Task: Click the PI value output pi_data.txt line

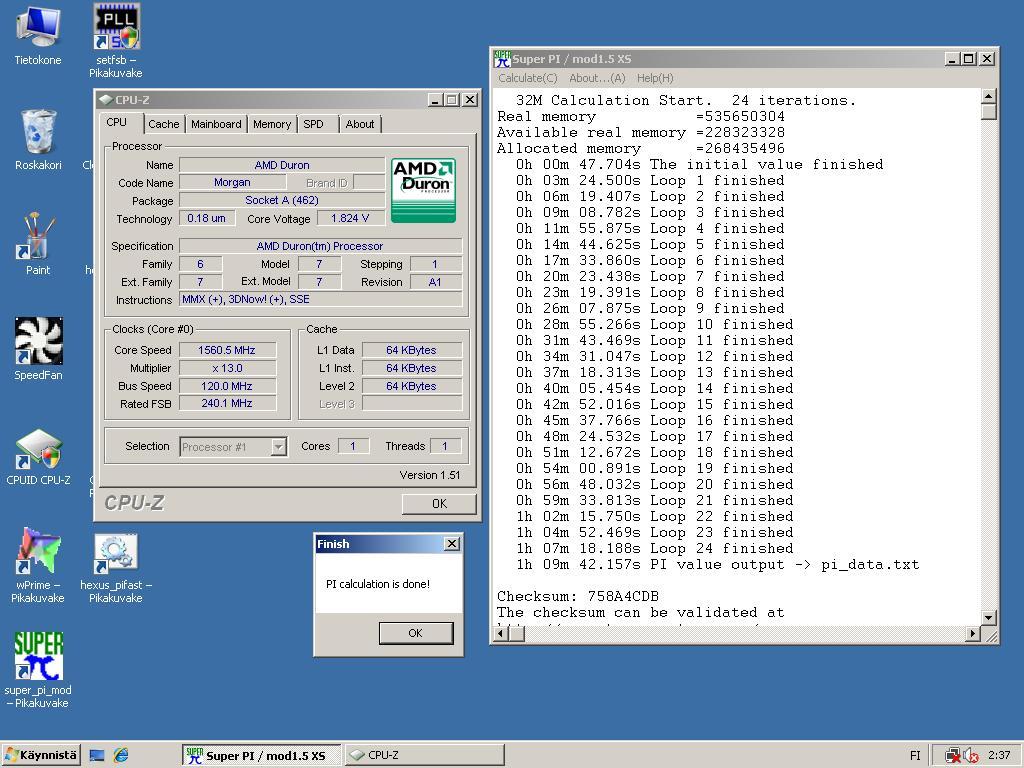Action: 717,564
